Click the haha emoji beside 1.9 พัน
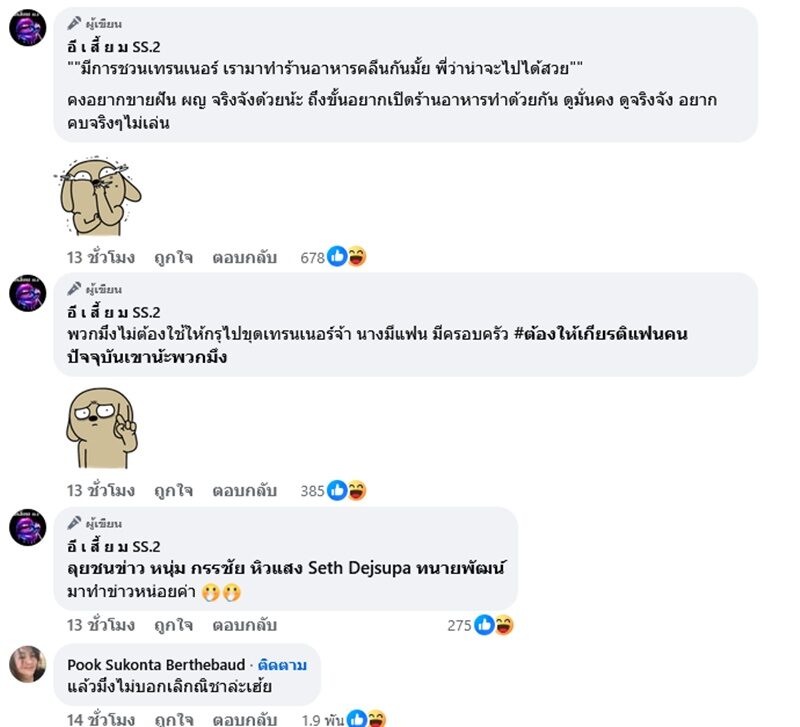Screen dimensions: 800x727 [x=376, y=718]
